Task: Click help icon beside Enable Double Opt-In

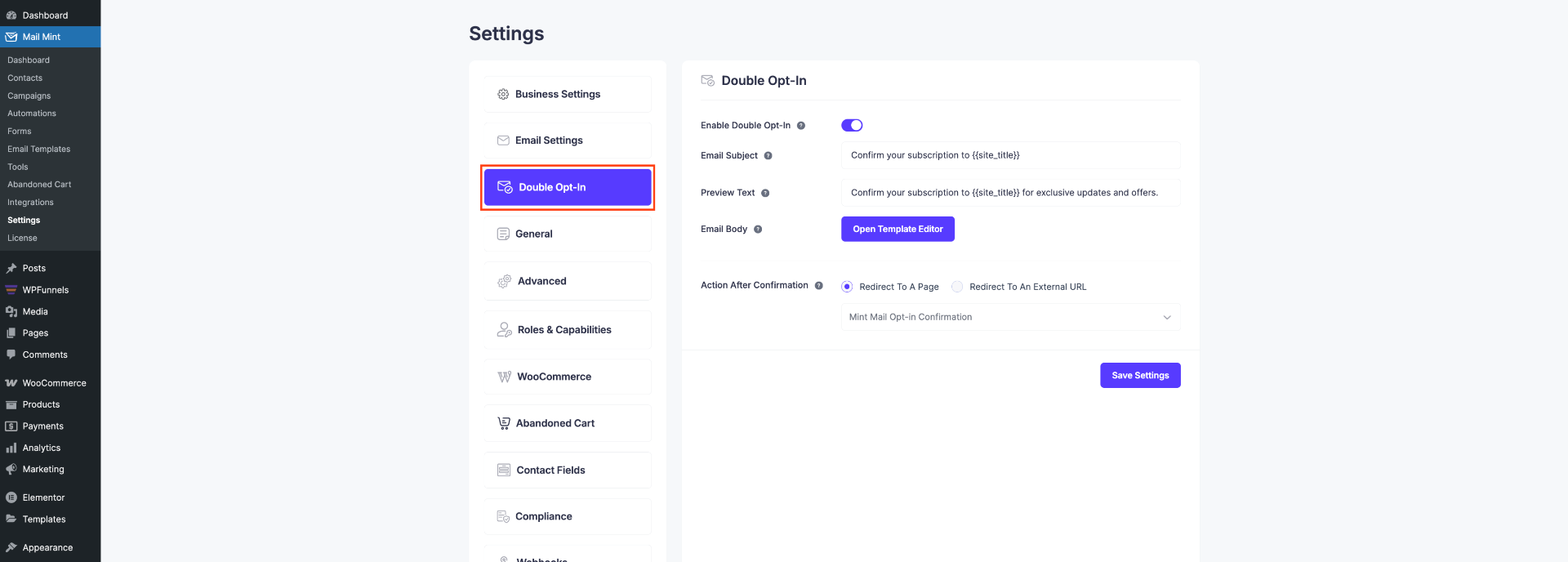Action: pyautogui.click(x=801, y=126)
